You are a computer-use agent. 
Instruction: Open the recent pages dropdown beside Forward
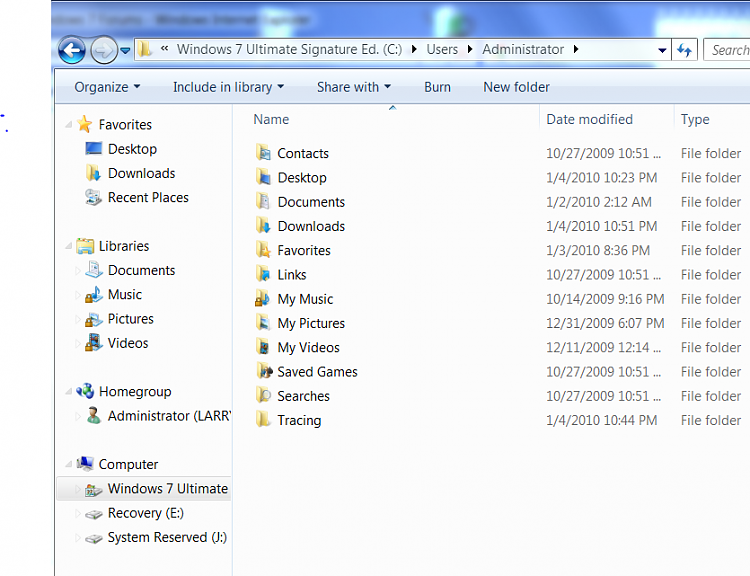(125, 50)
